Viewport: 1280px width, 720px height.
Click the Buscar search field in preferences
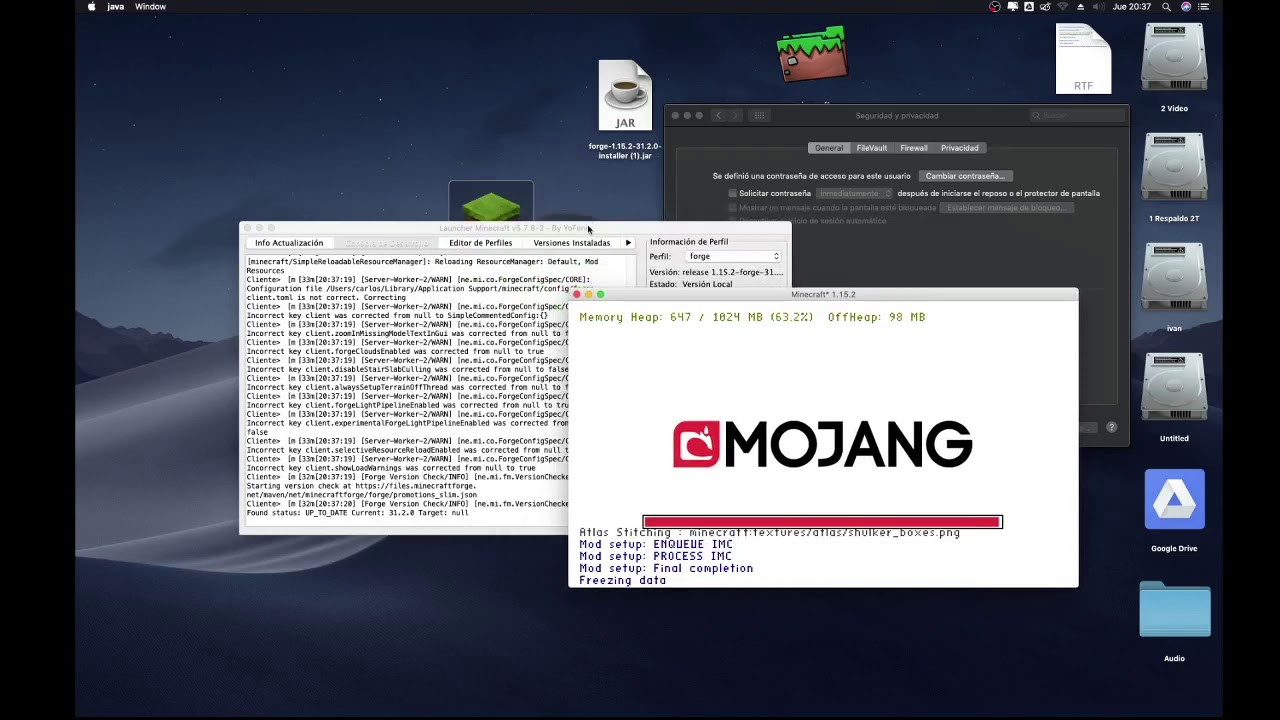(1077, 116)
